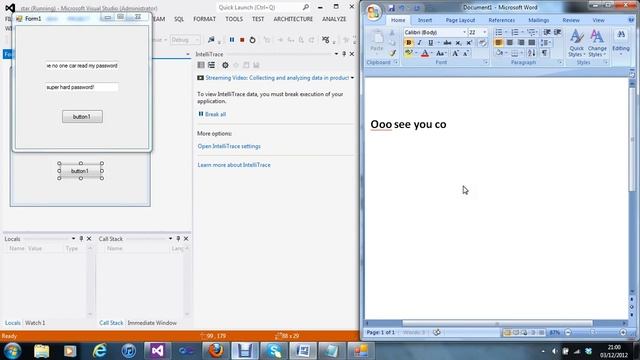Image resolution: width=640 pixels, height=360 pixels.
Task: Open the font size dropdown
Action: [484, 32]
